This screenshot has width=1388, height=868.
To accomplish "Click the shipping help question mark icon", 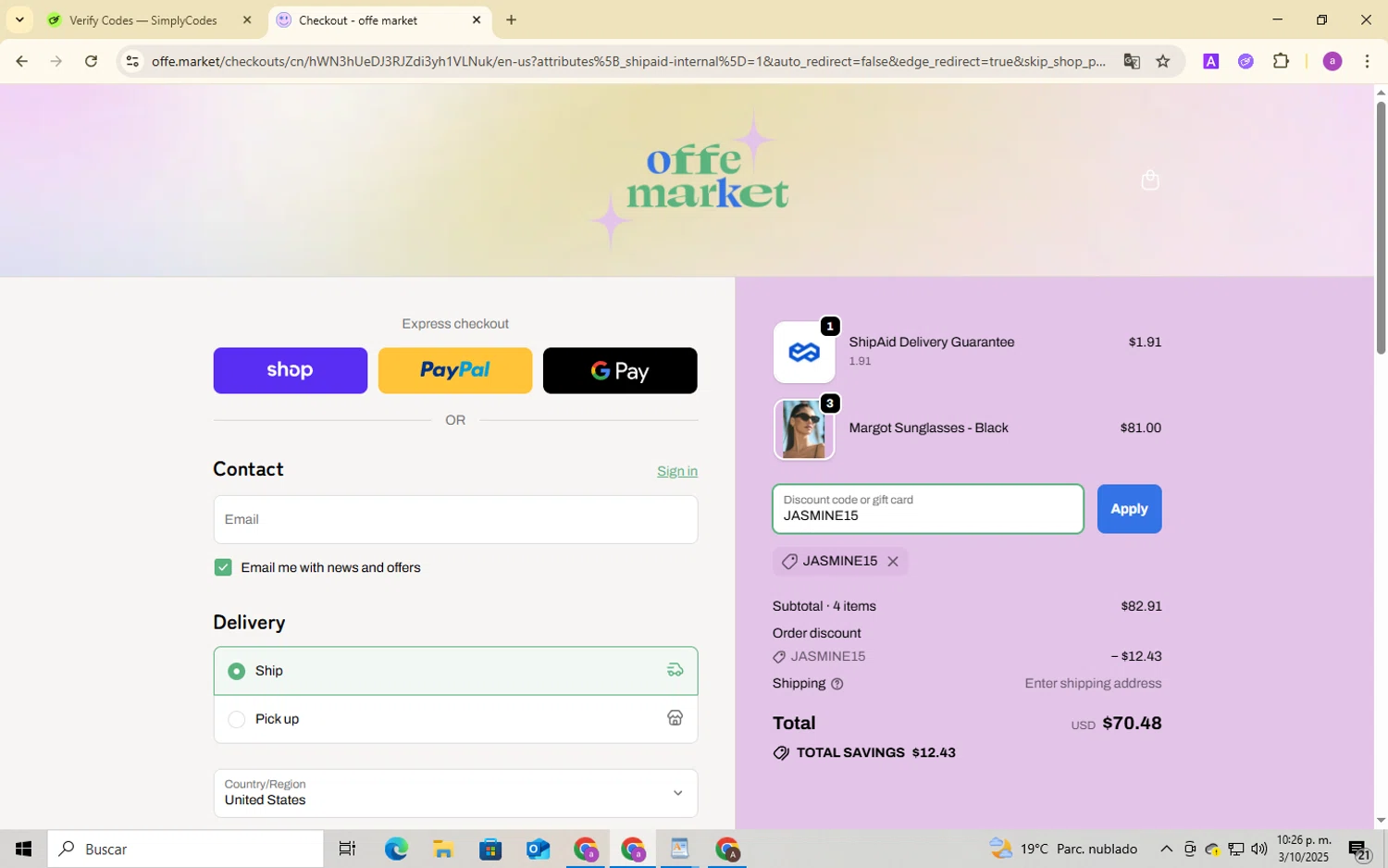I will [837, 684].
